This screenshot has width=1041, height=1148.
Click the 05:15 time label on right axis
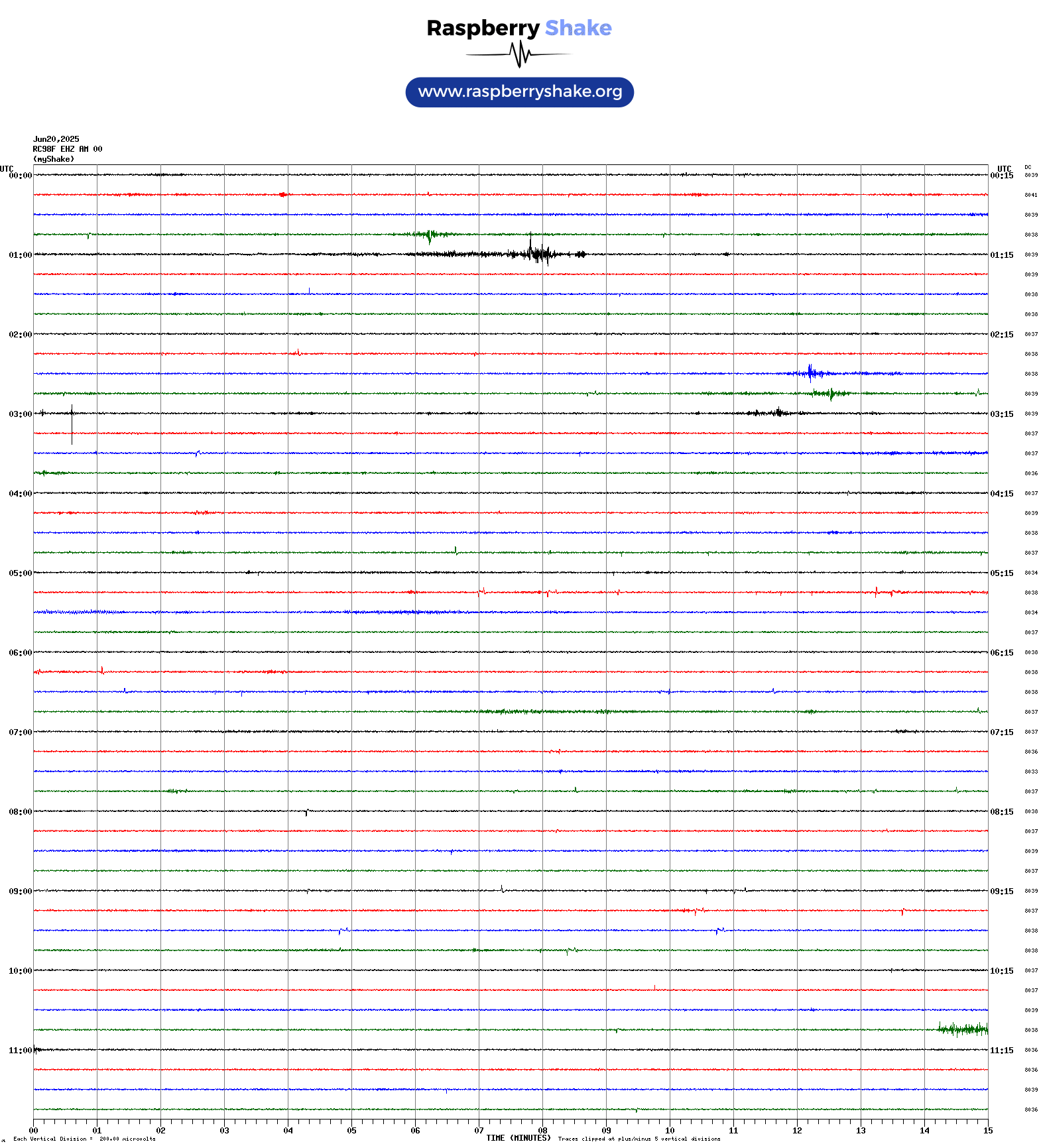point(1002,573)
